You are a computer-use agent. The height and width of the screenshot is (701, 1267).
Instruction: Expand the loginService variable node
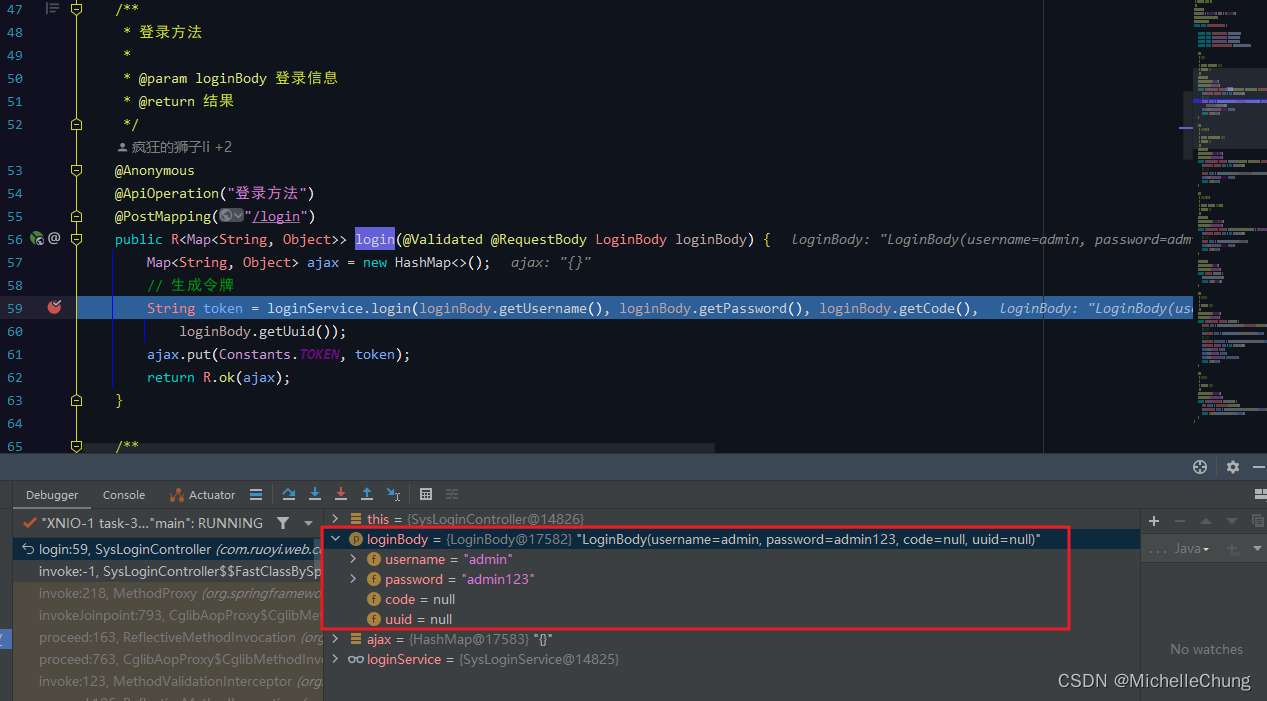[336, 659]
